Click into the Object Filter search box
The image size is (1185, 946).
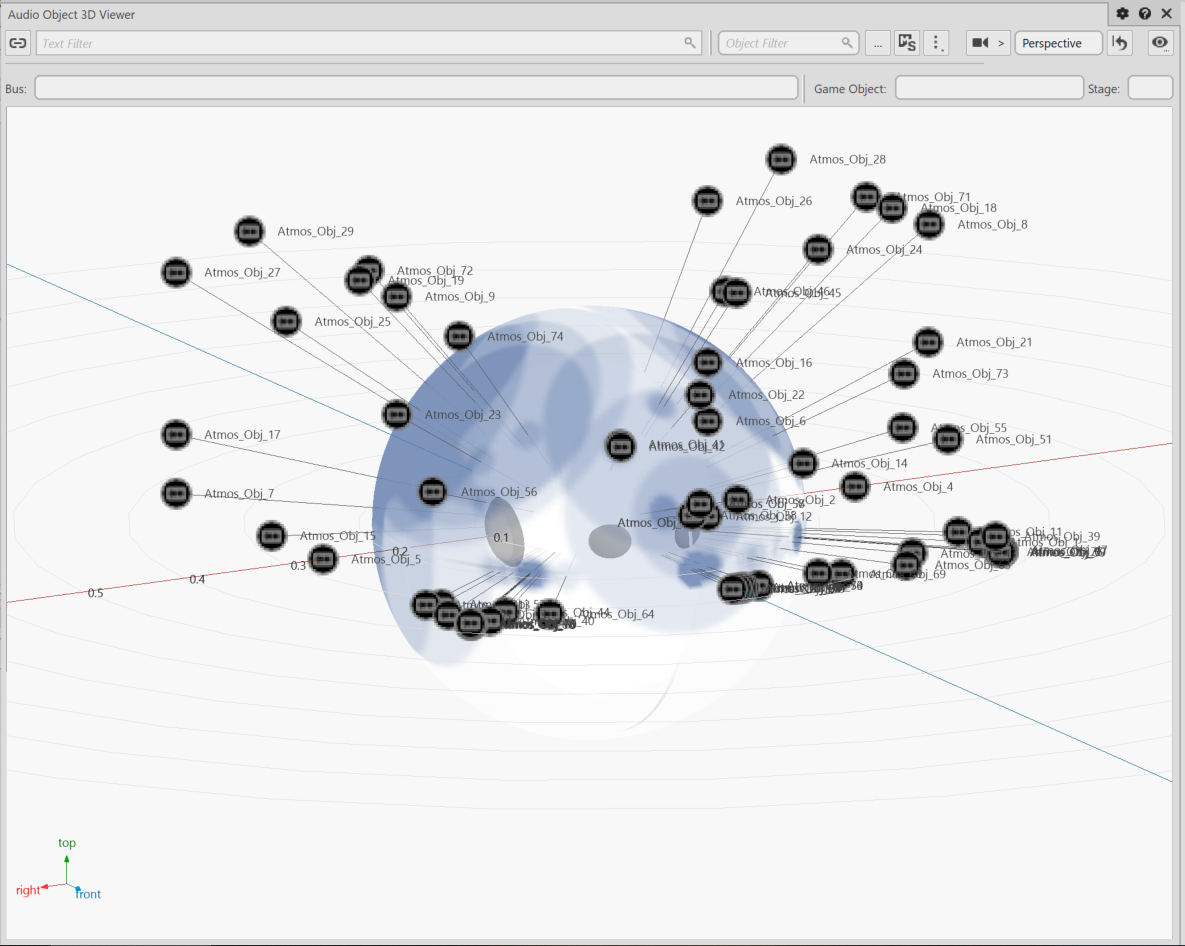[780, 43]
